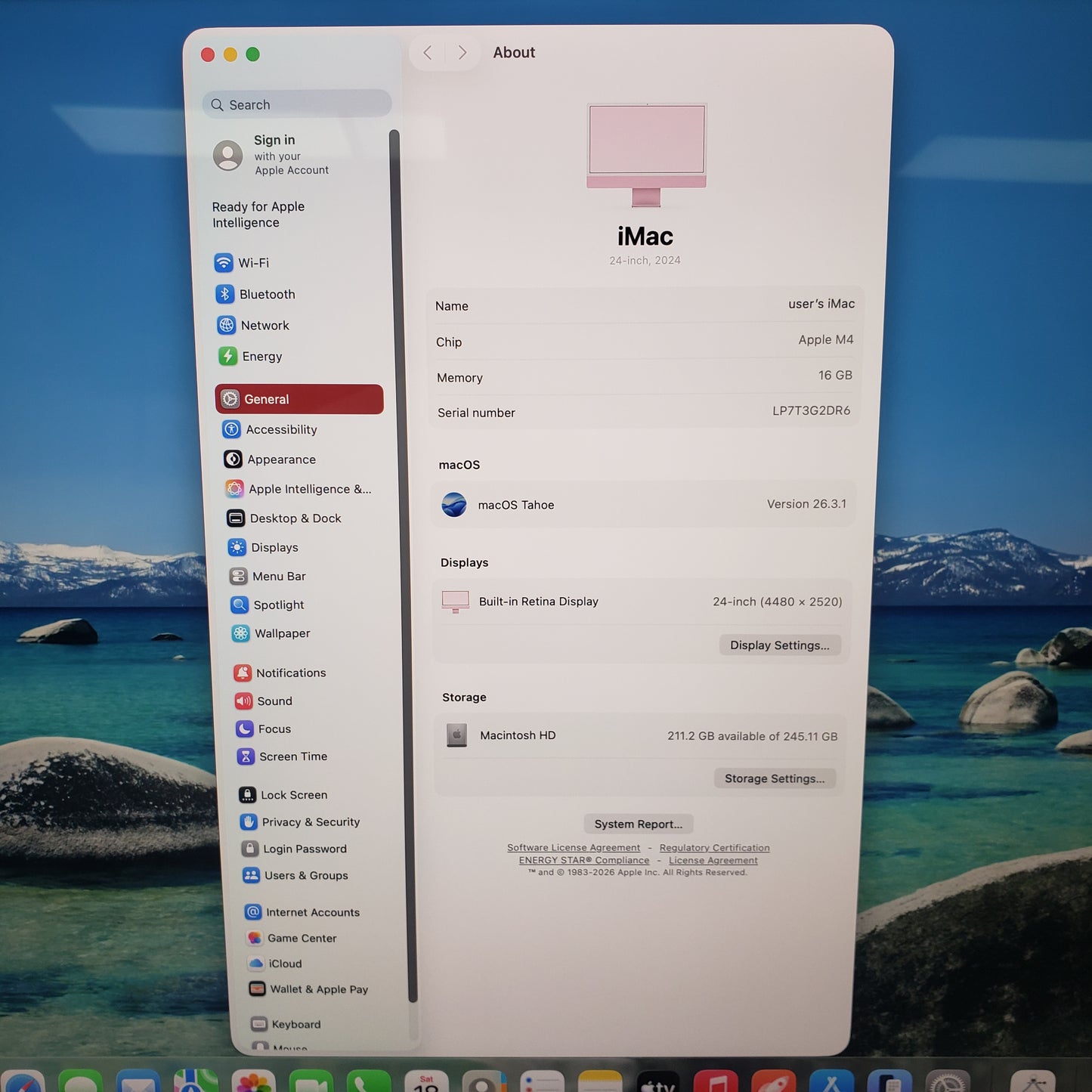Select the Spotlight settings icon
Screen dimensions: 1092x1092
tap(240, 605)
